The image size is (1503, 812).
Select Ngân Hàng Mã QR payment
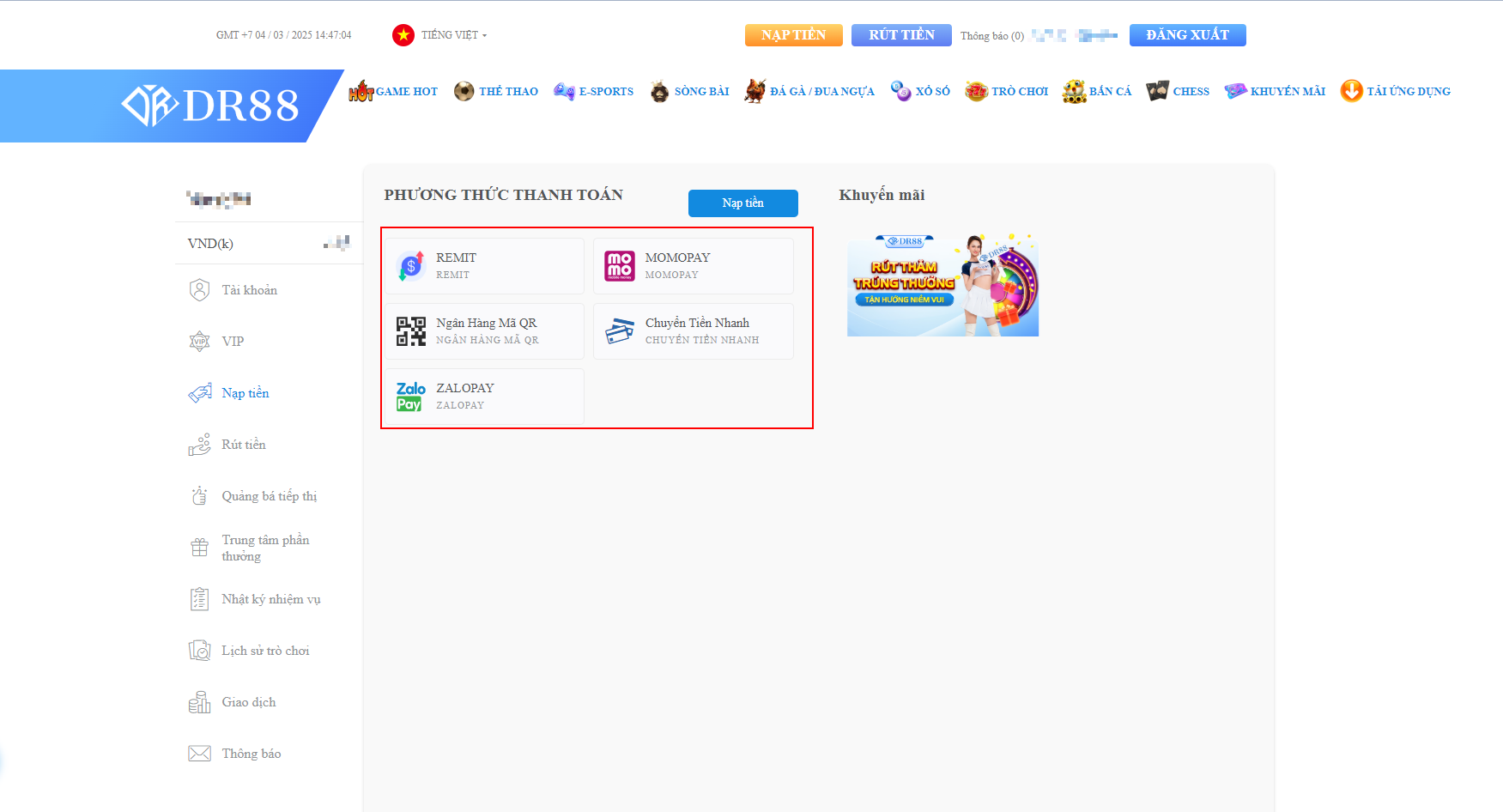[485, 331]
